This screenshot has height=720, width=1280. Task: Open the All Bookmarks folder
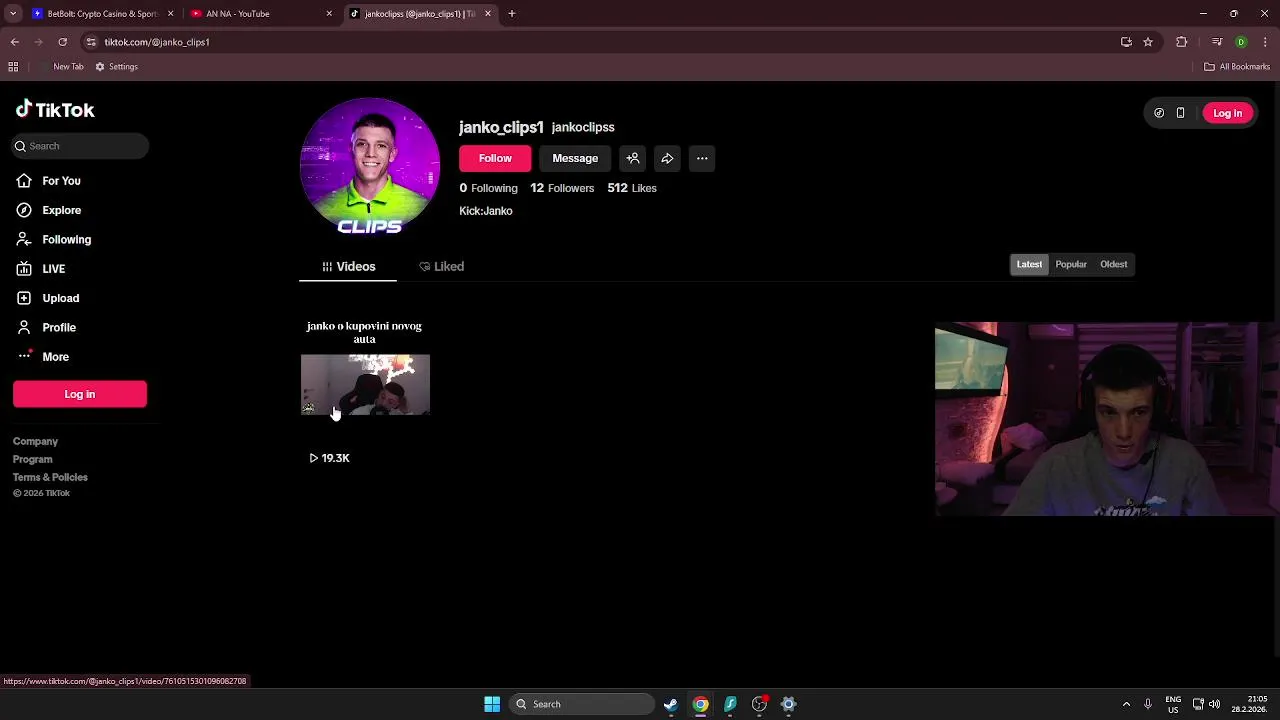click(x=1237, y=67)
